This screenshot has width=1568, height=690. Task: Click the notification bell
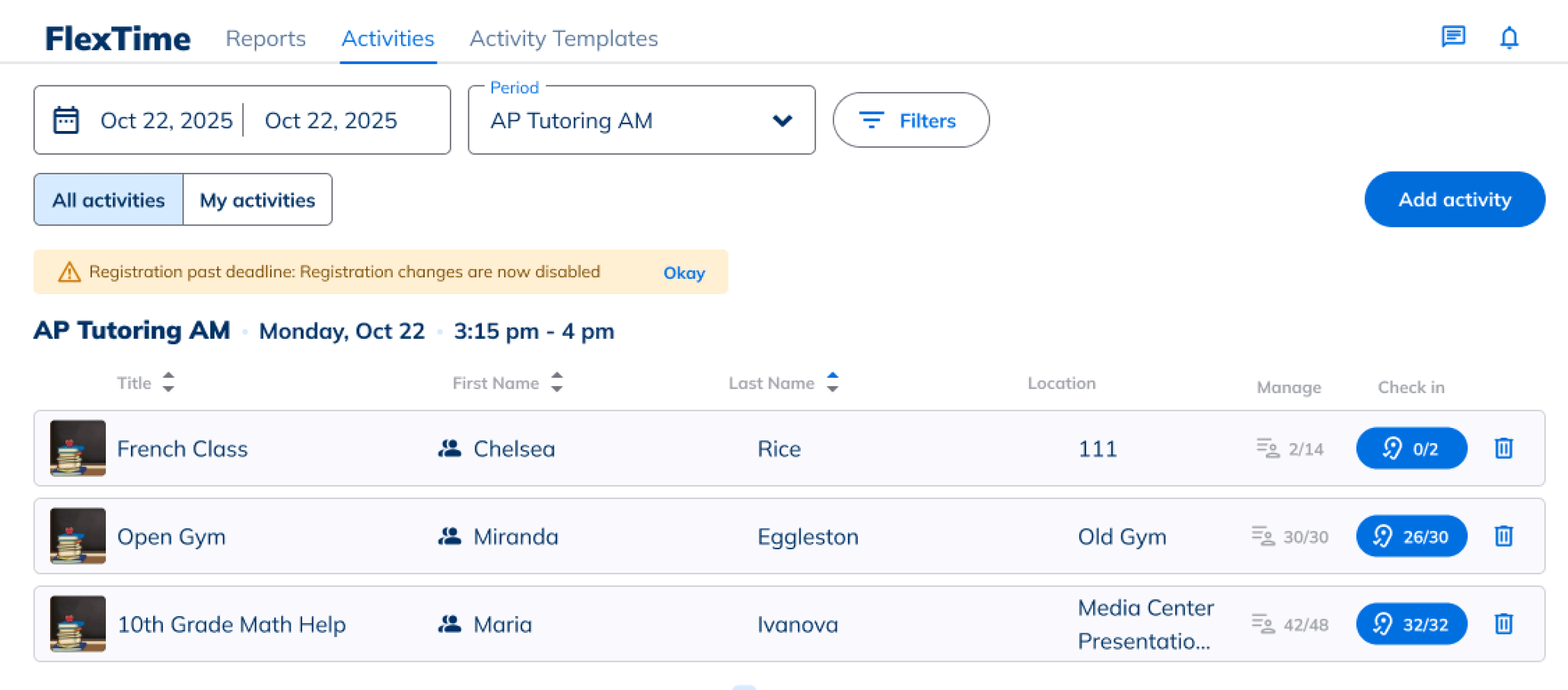pyautogui.click(x=1508, y=36)
